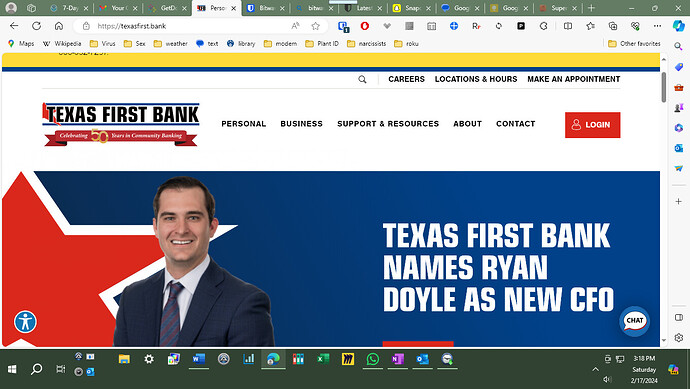690x389 pixels.
Task: Click the red LOGIN button
Action: click(592, 125)
